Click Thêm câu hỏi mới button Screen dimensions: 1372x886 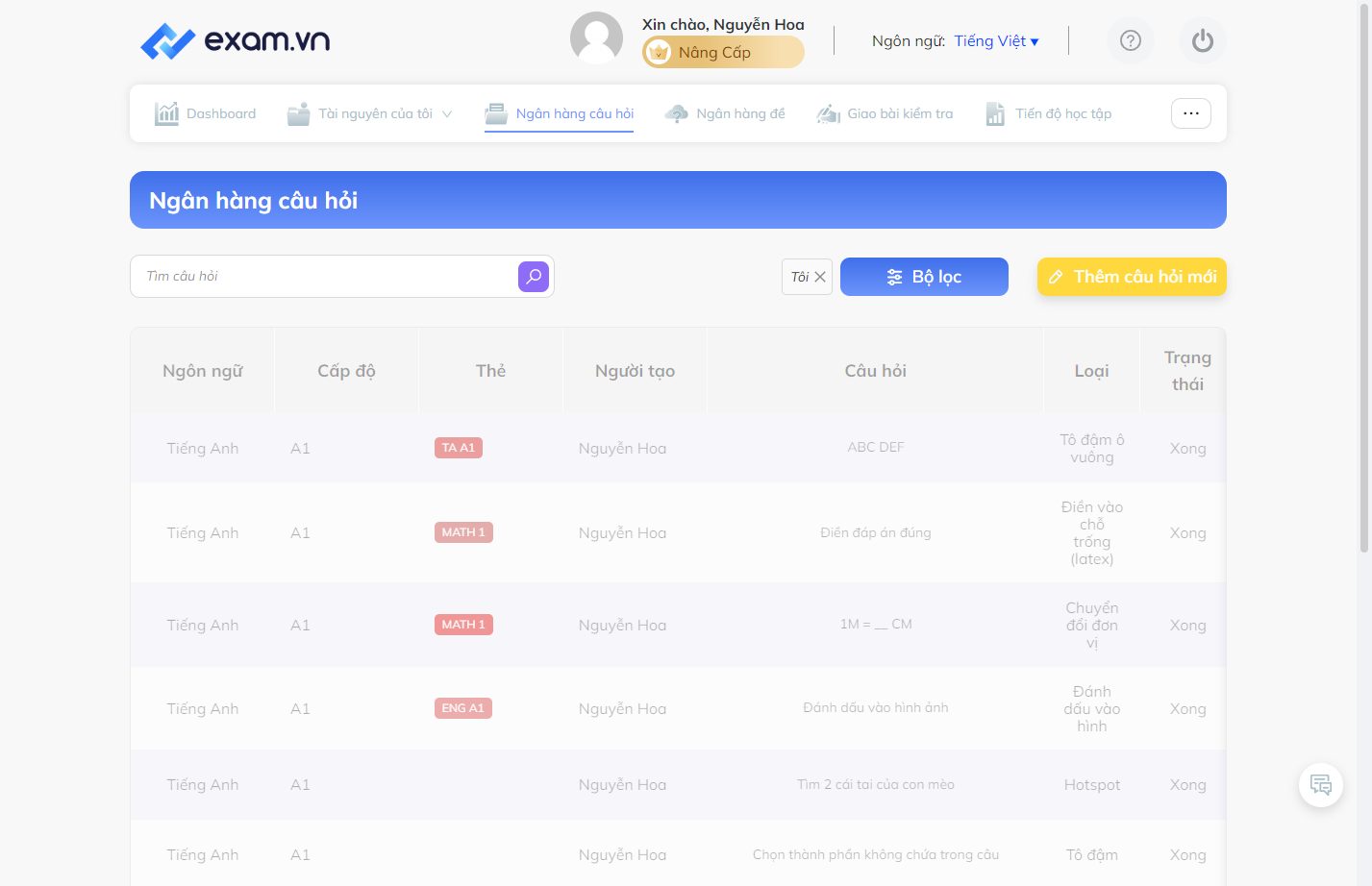click(x=1132, y=277)
